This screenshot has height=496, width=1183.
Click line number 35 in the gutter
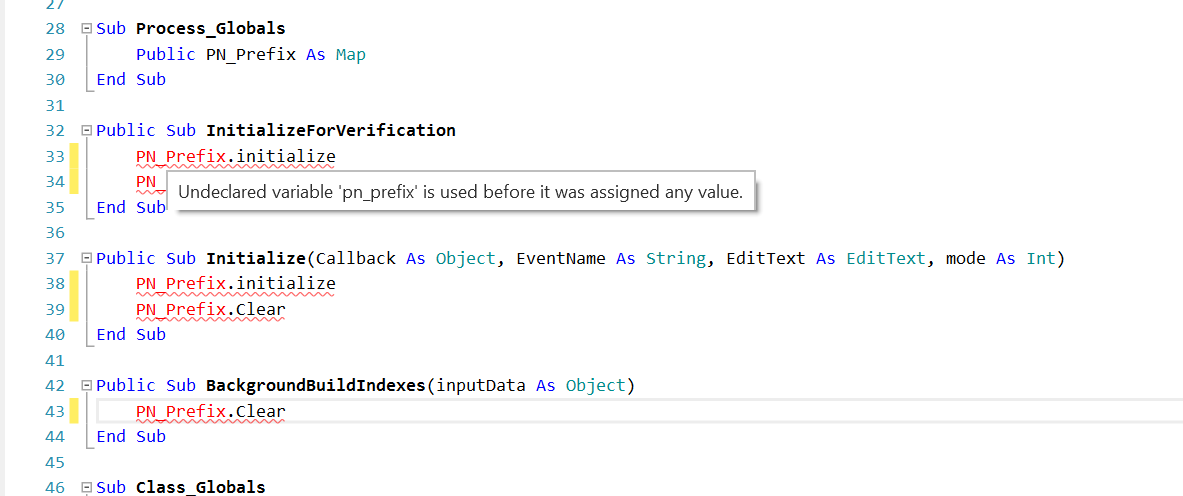pyautogui.click(x=55, y=208)
